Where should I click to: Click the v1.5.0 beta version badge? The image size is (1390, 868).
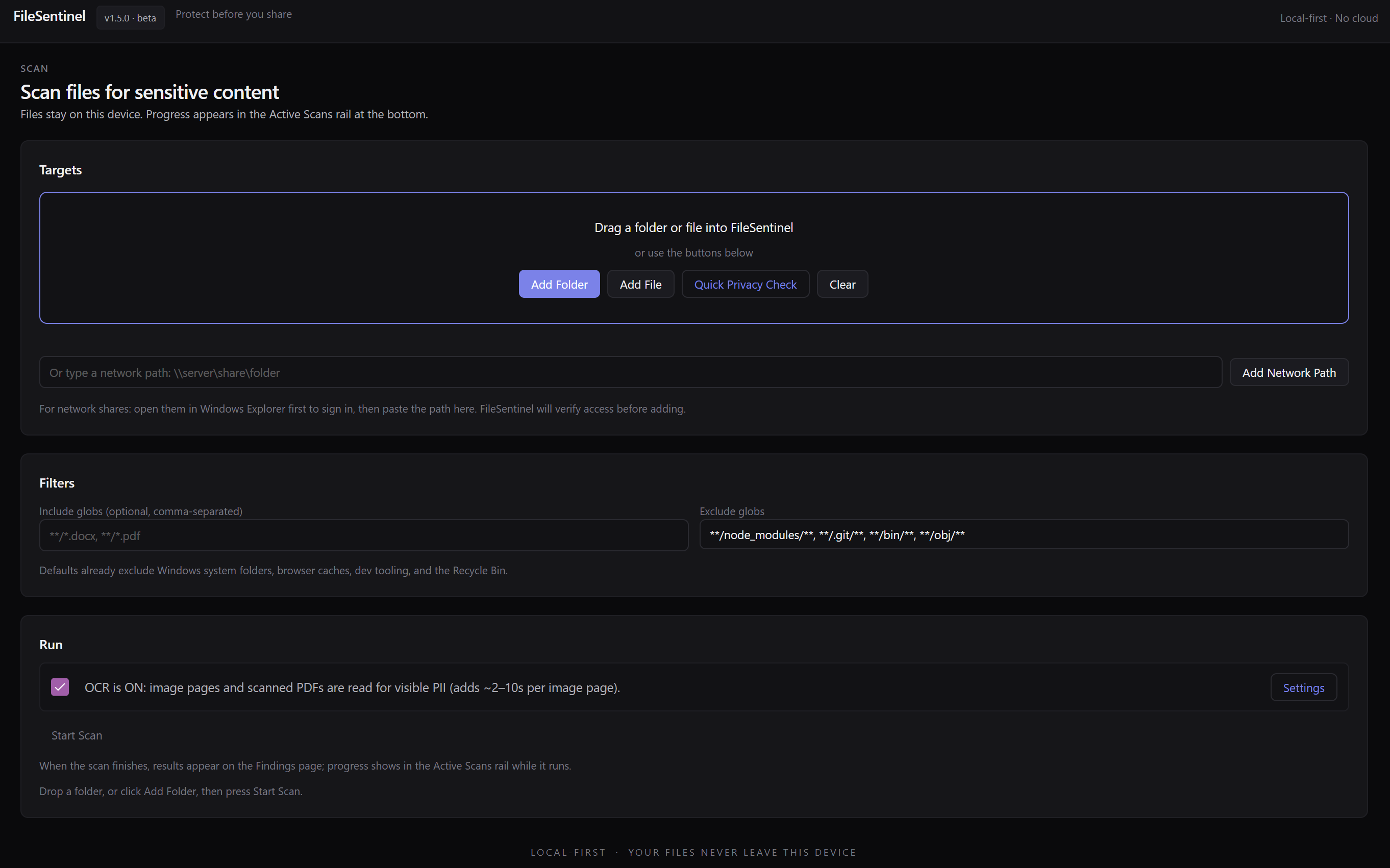pyautogui.click(x=131, y=18)
